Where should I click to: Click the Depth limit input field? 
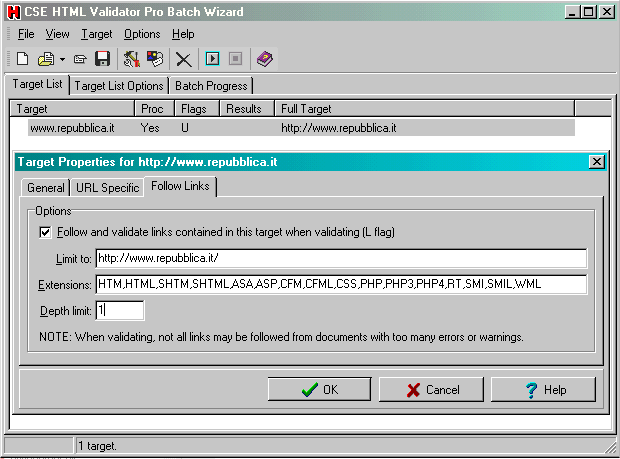tap(120, 311)
